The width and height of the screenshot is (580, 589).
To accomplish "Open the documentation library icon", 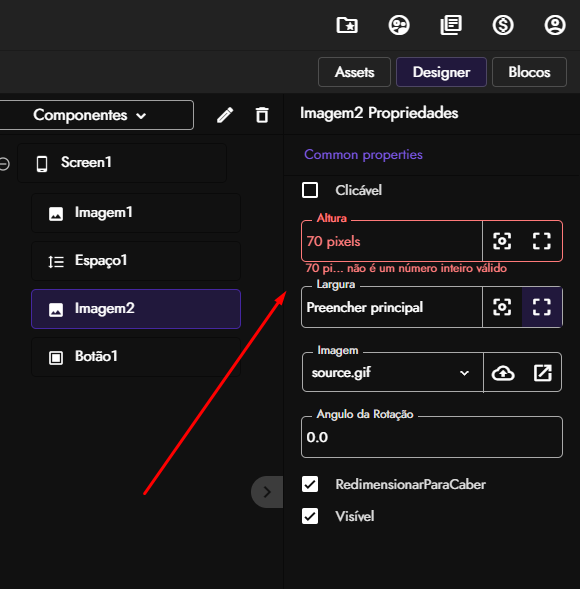I will [x=451, y=25].
